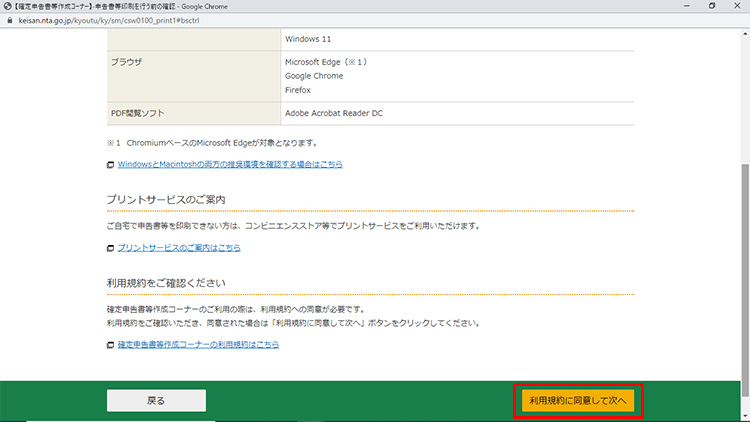Open 確定申告書等作成コーナーの利用規約はこちら link
Image resolution: width=750 pixels, height=422 pixels.
coord(198,345)
